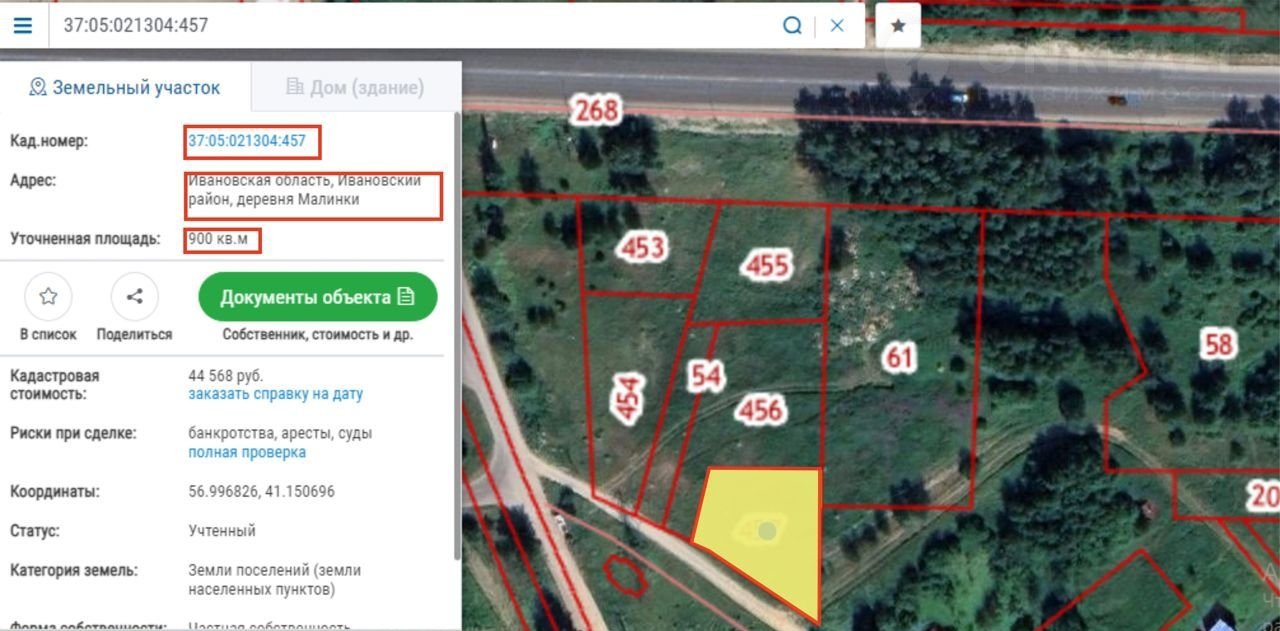This screenshot has width=1280, height=631.
Task: Open the hamburger menu
Action: (23, 25)
